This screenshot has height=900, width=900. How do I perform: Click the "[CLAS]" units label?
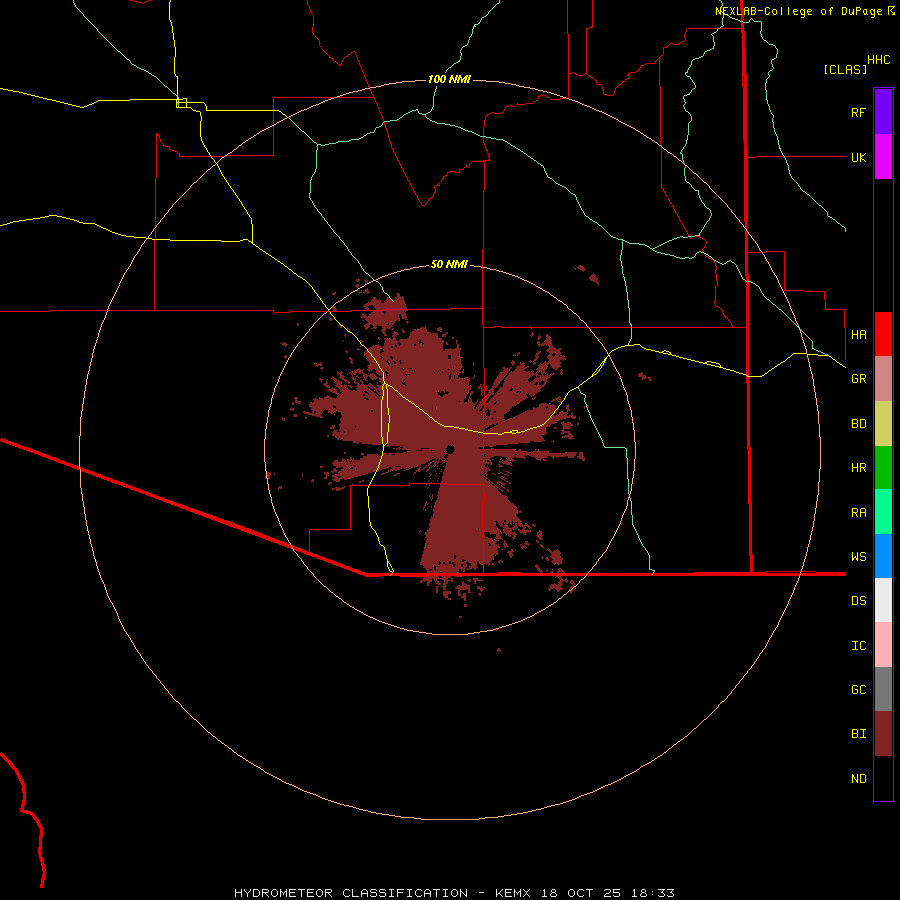(845, 70)
